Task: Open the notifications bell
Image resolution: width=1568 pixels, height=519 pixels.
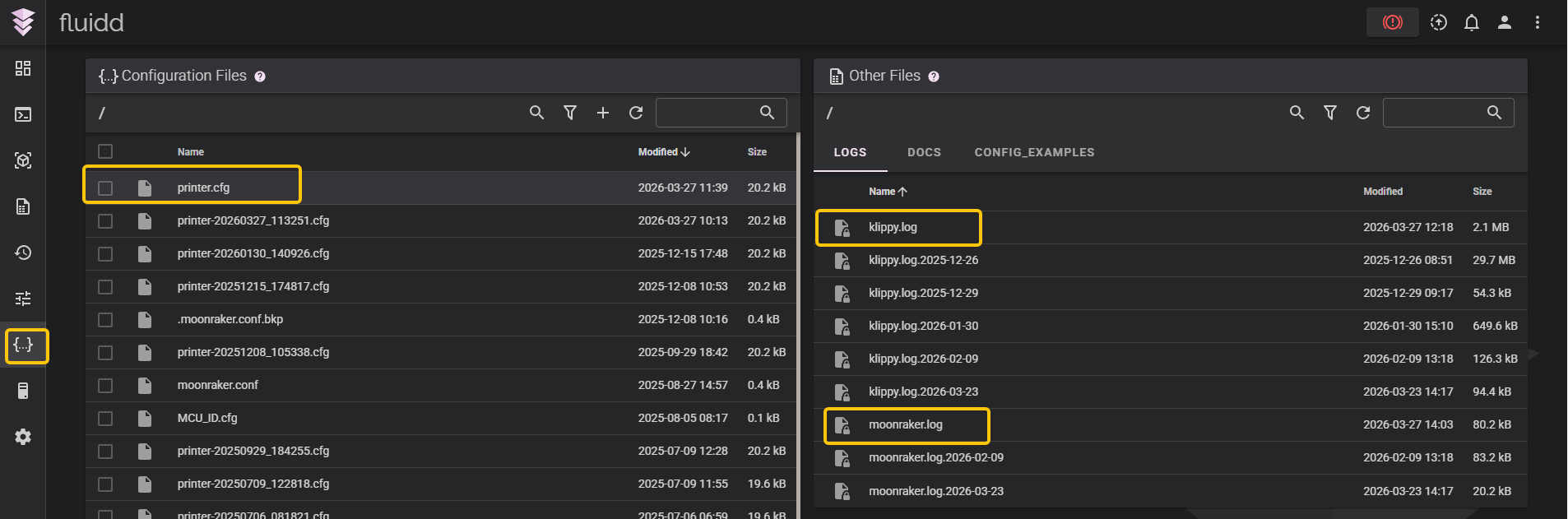Action: click(1471, 22)
